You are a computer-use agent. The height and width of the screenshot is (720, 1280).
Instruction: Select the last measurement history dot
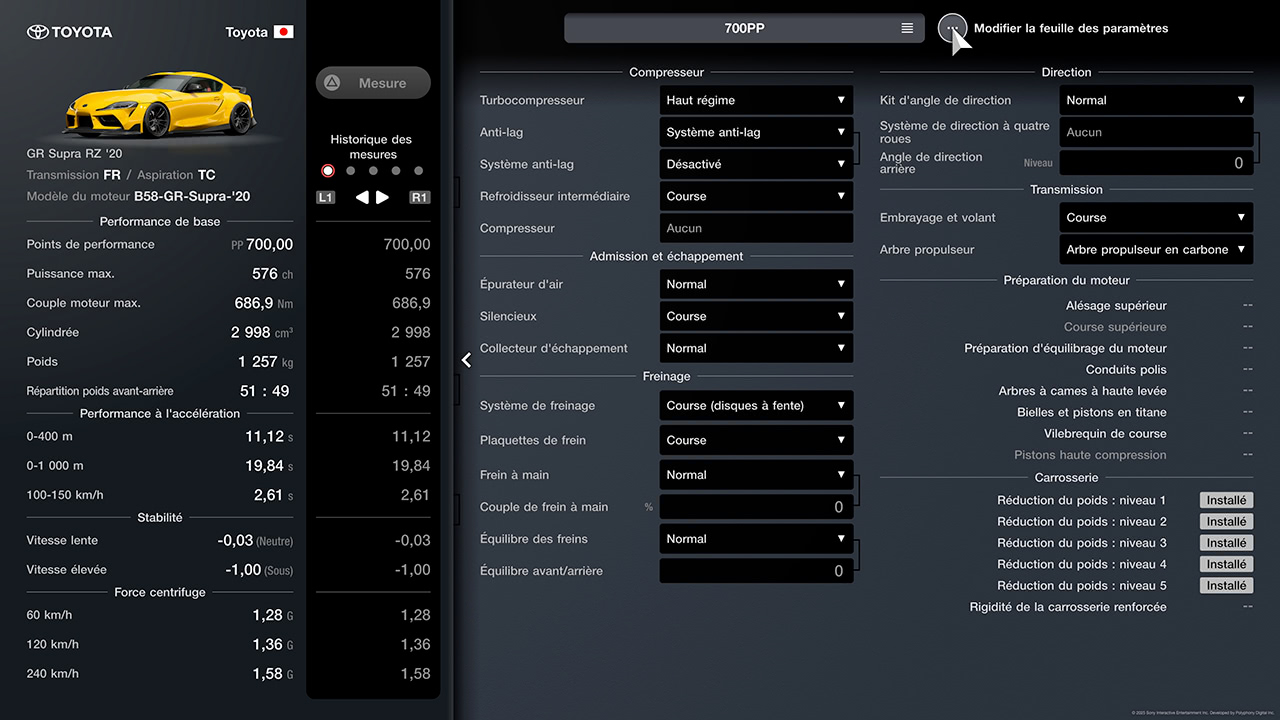point(418,171)
